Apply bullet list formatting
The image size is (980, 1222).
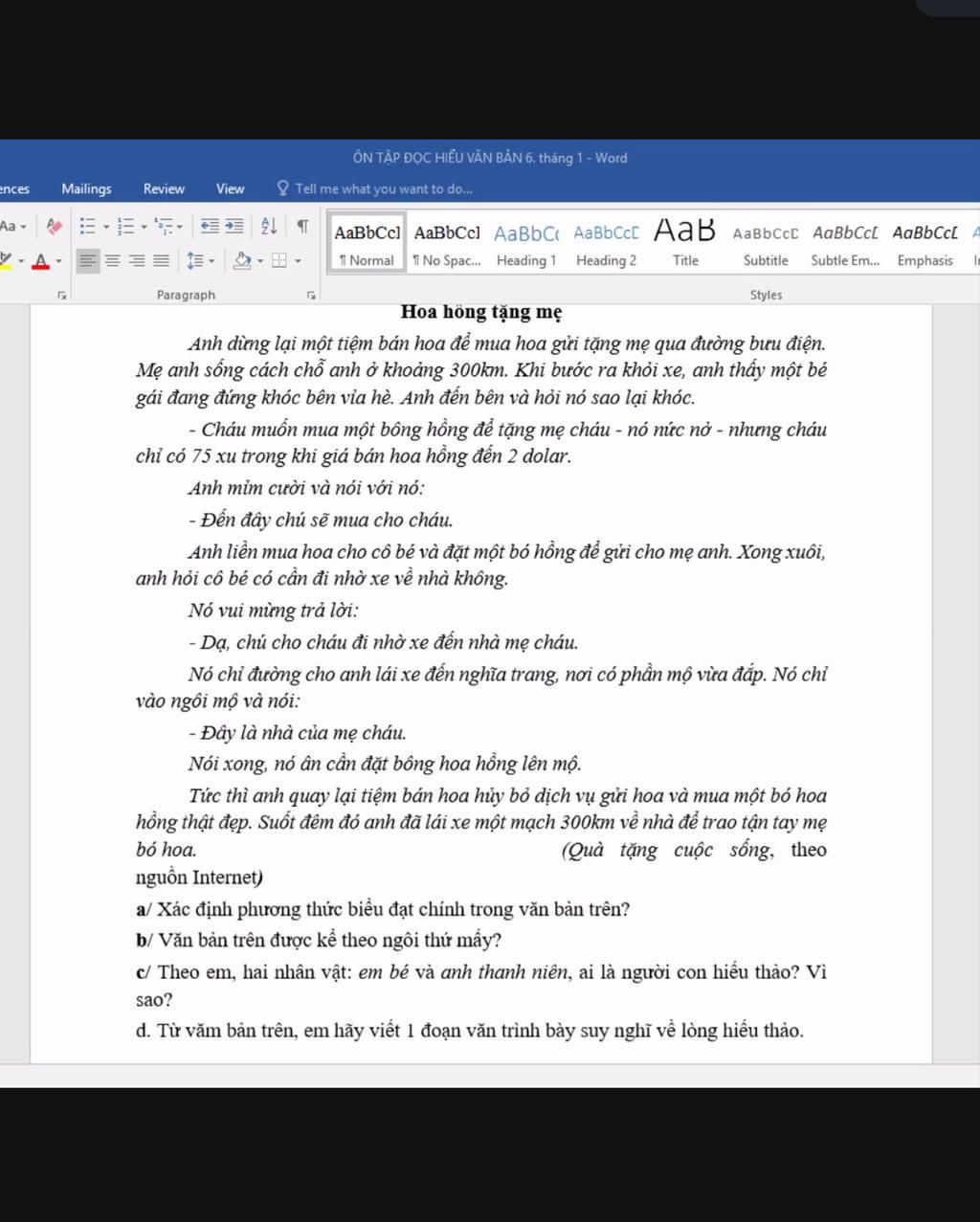[87, 226]
